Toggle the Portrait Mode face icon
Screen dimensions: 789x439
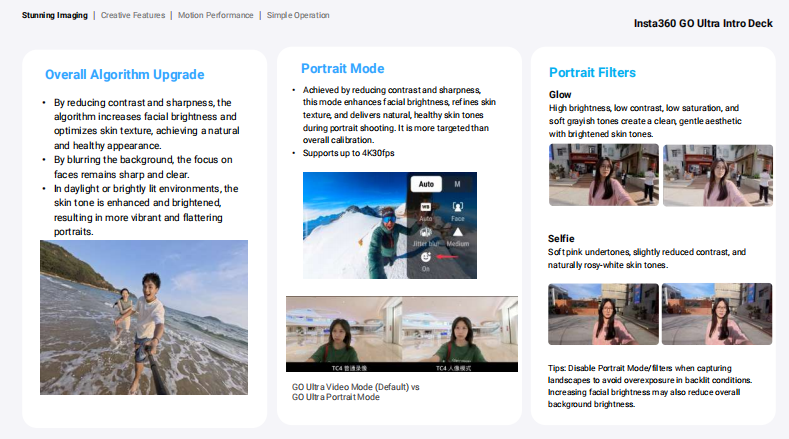click(x=426, y=258)
